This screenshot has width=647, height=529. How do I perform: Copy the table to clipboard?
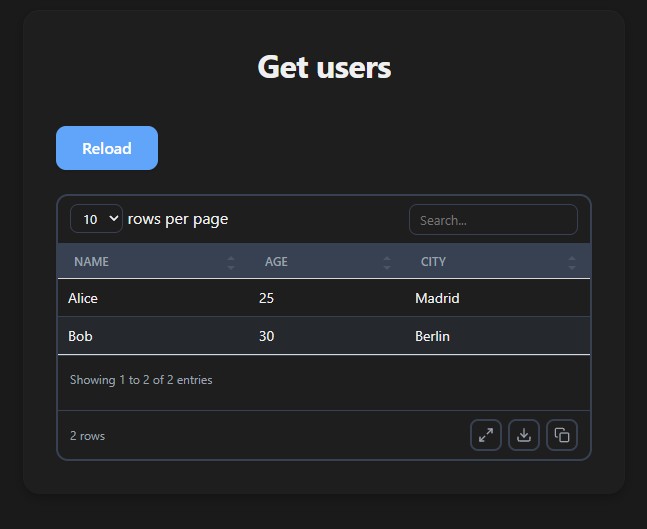(562, 435)
